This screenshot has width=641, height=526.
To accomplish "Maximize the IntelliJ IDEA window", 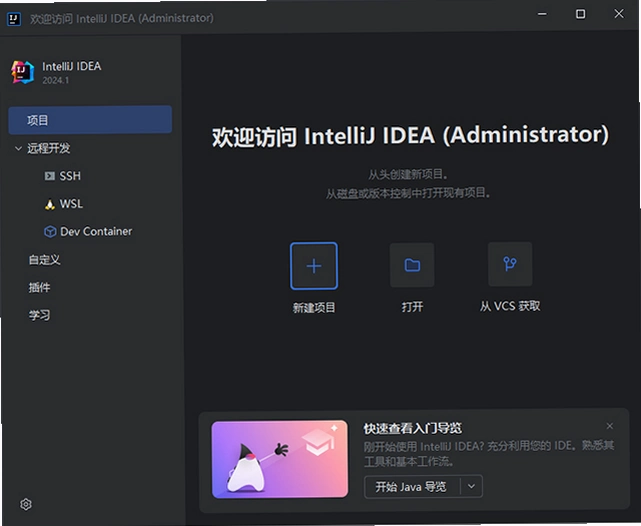I will pos(580,14).
